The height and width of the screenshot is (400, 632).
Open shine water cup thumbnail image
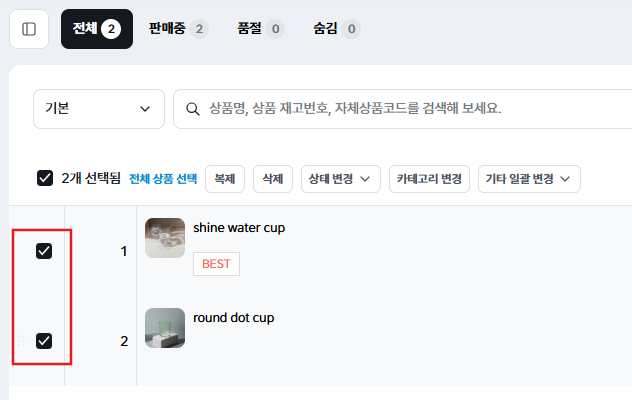point(165,238)
